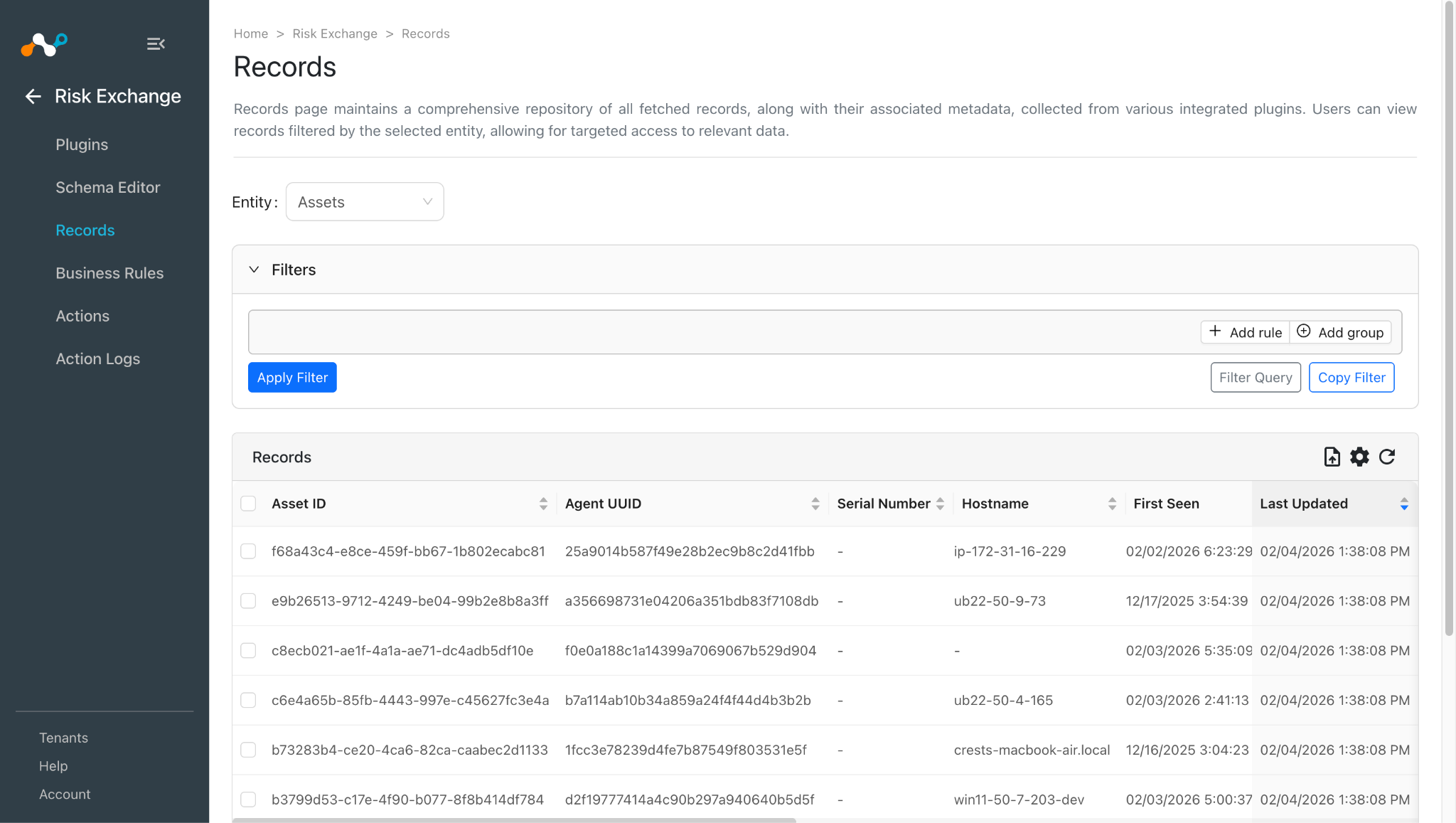This screenshot has width=1456, height=823.
Task: Open Plugins in the sidebar
Action: coord(82,144)
